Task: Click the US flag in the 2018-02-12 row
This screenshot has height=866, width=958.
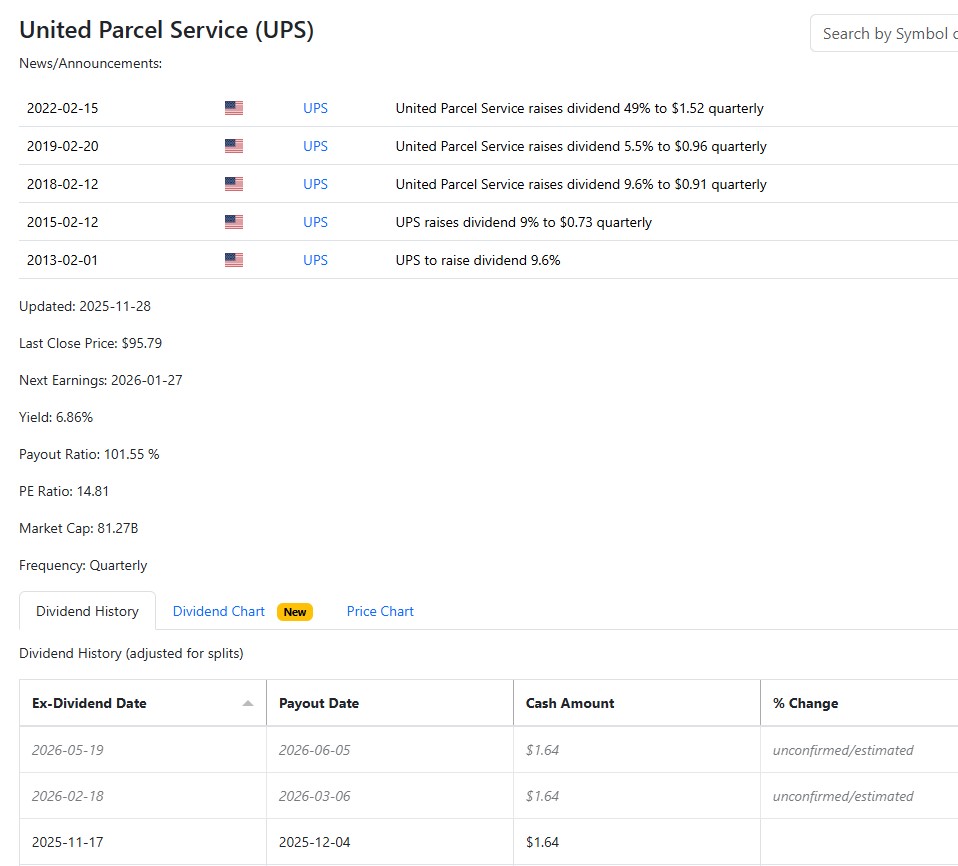Action: pos(234,184)
